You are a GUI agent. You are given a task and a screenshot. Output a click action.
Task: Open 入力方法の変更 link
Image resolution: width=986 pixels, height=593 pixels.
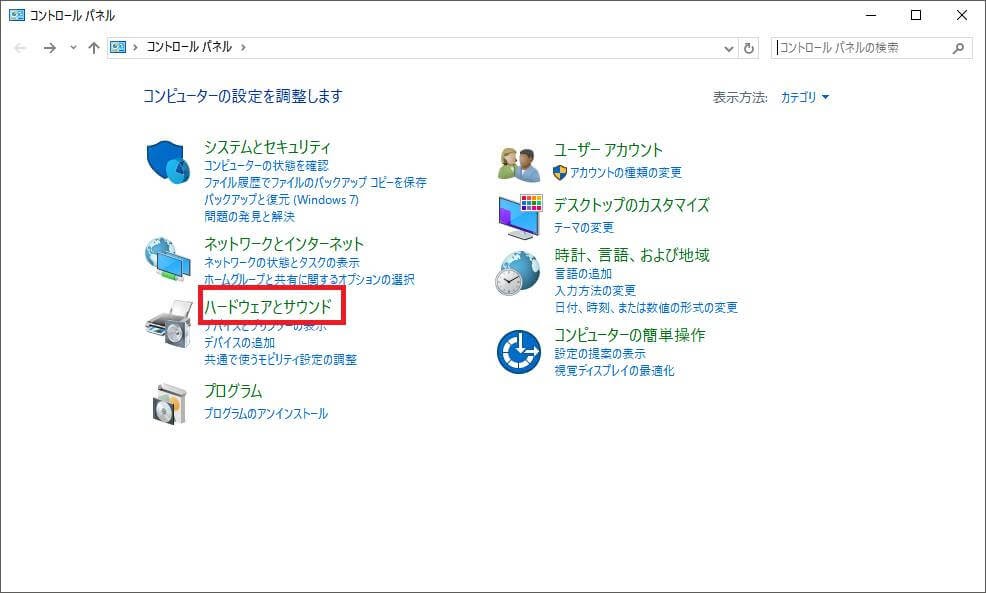pos(595,291)
